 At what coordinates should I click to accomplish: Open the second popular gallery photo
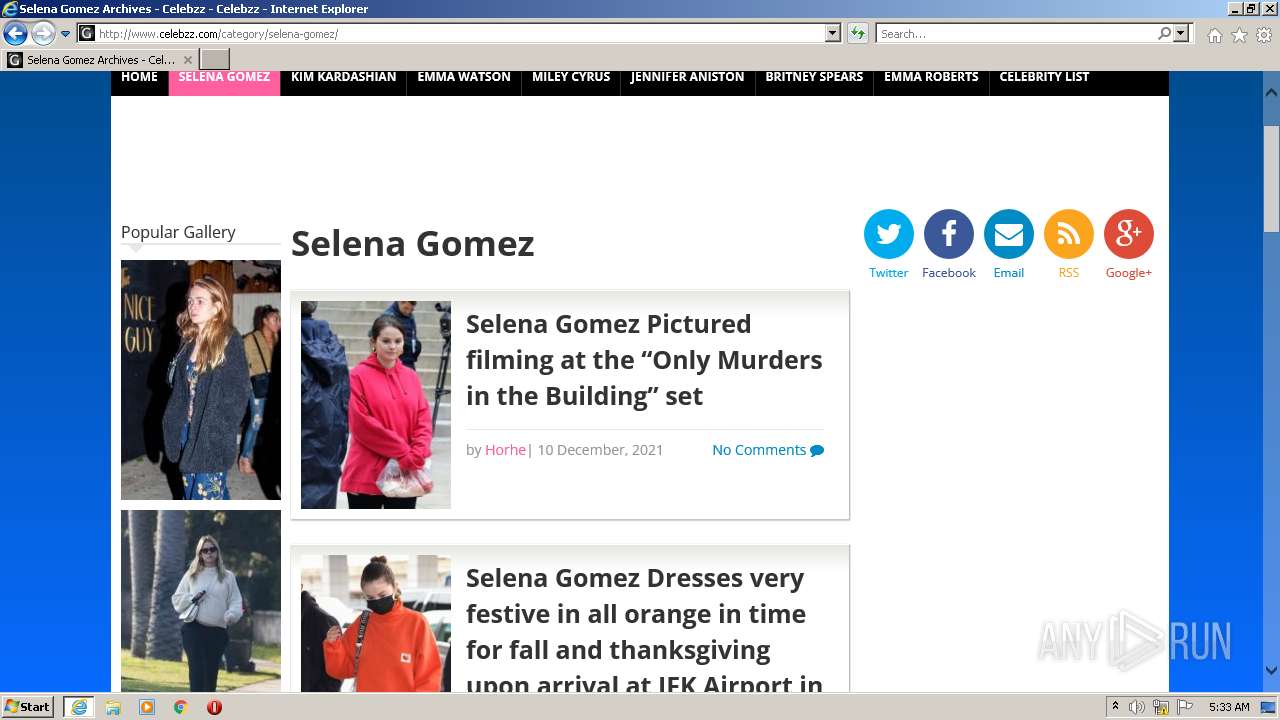tap(201, 601)
